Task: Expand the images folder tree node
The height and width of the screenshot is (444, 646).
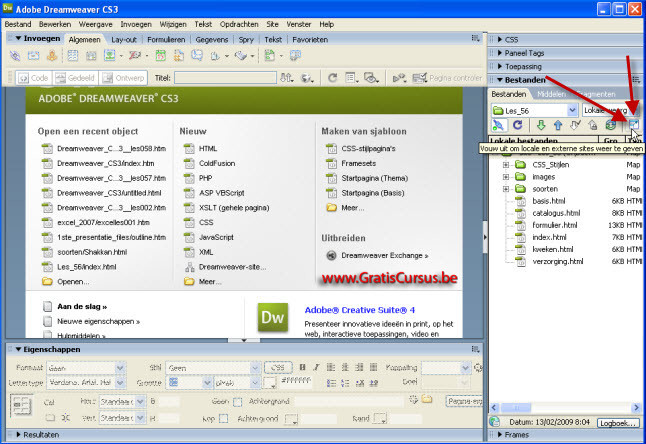Action: click(506, 177)
